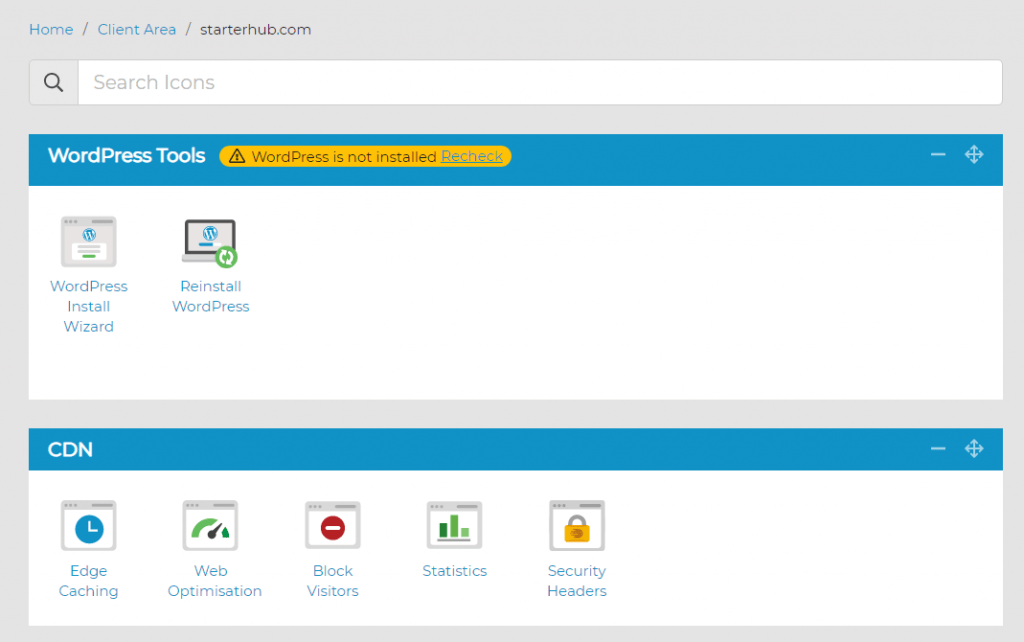Click the WordPress Tools panel title
The height and width of the screenshot is (642, 1024).
pyautogui.click(x=126, y=155)
